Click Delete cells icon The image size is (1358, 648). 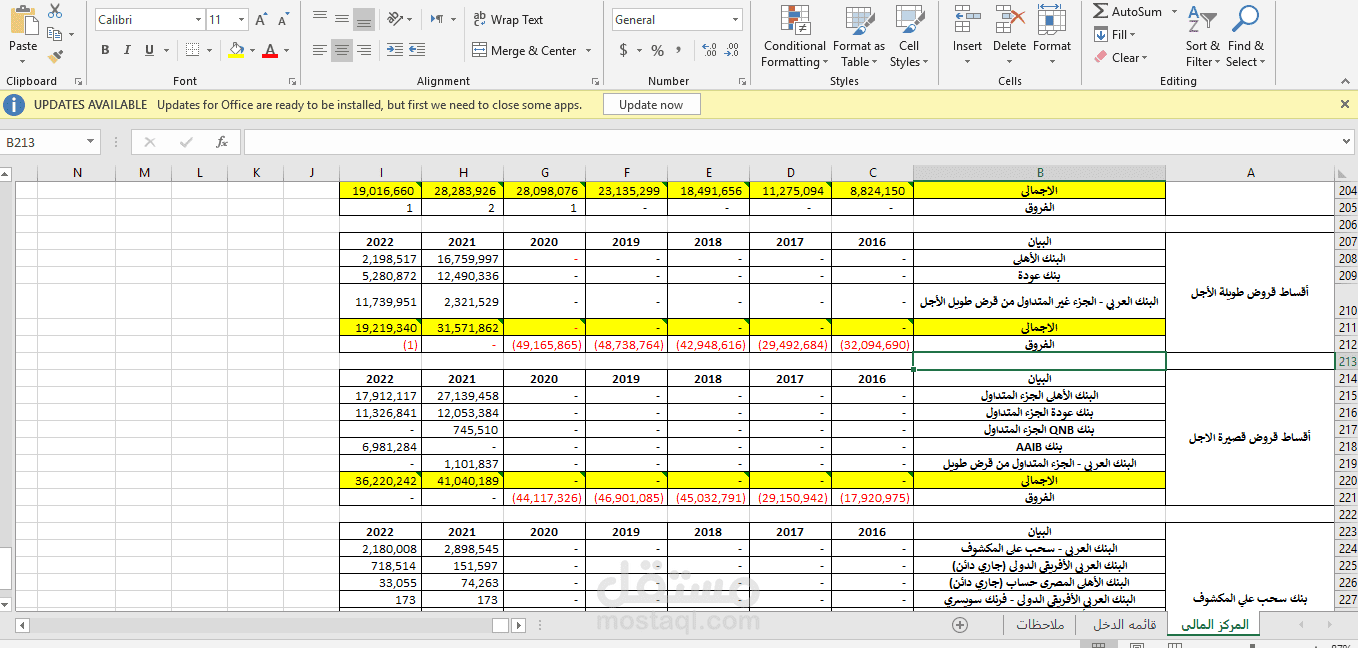click(1010, 20)
